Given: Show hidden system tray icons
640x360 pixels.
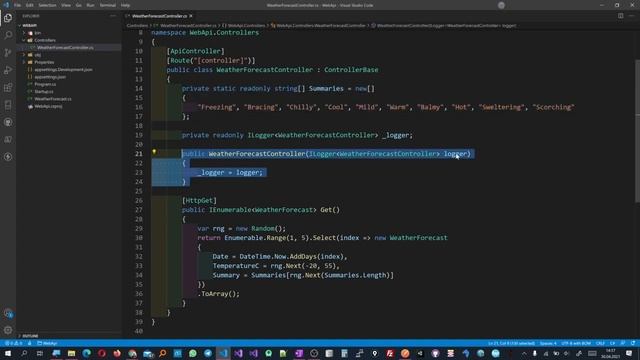Looking at the screenshot, I should [x=524, y=353].
